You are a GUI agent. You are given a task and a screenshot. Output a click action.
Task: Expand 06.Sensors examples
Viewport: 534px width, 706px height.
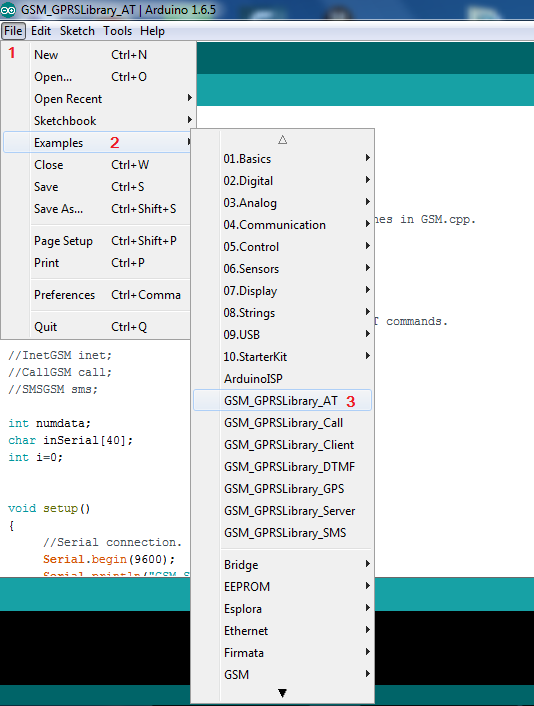coord(282,269)
